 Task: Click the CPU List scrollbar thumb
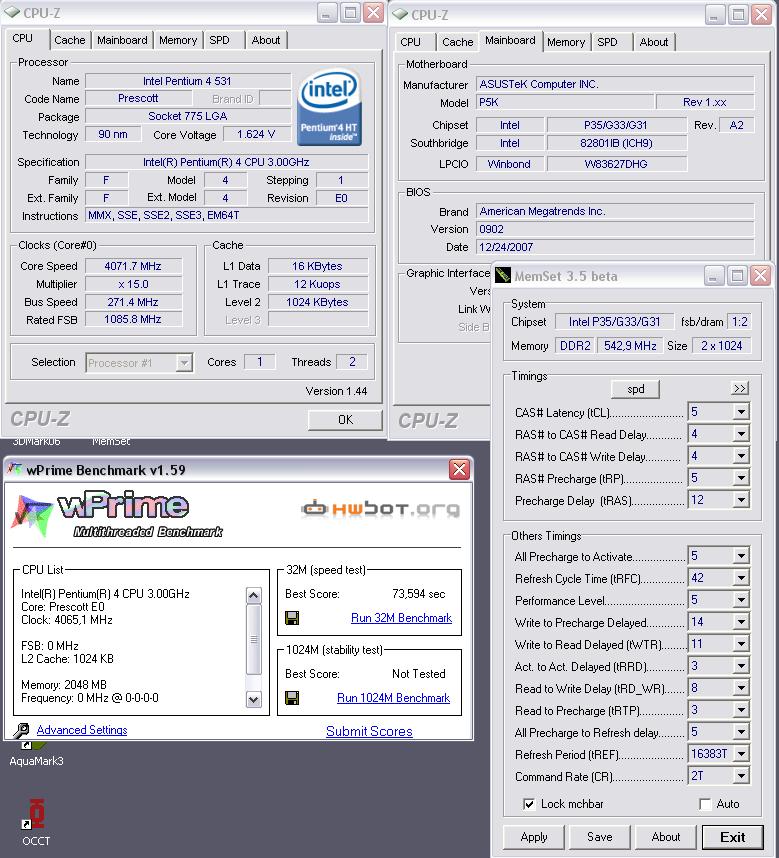click(x=254, y=639)
